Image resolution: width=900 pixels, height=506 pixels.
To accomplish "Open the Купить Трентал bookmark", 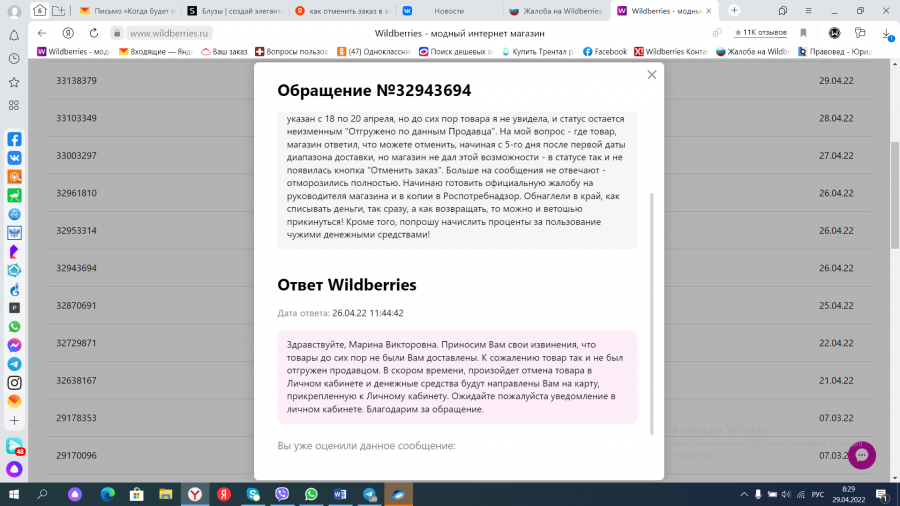I will pyautogui.click(x=538, y=52).
